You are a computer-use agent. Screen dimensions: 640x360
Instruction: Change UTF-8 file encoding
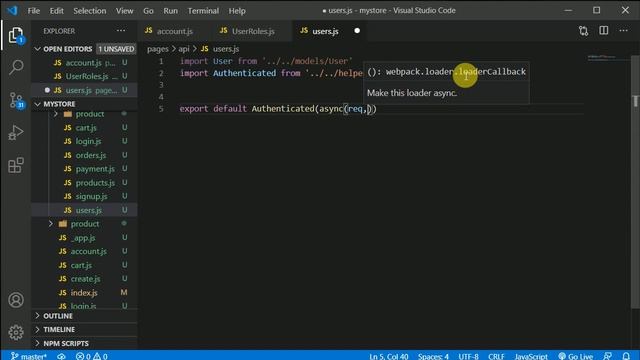click(468, 356)
